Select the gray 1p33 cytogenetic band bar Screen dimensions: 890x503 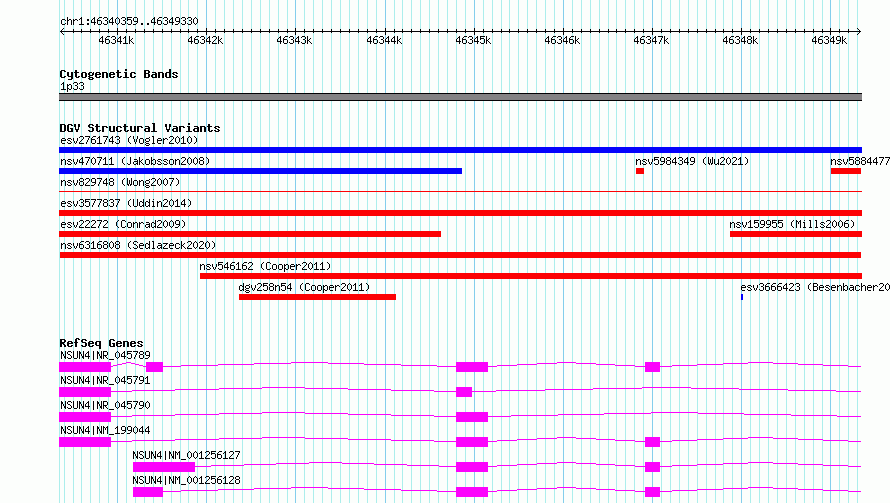pyautogui.click(x=460, y=97)
